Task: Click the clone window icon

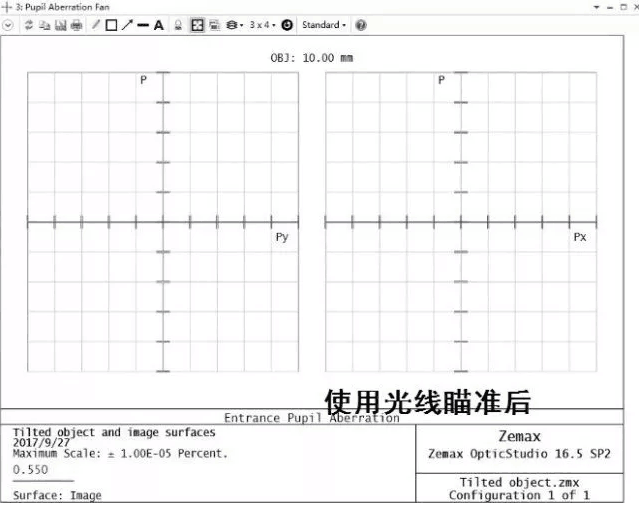Action: [214, 25]
